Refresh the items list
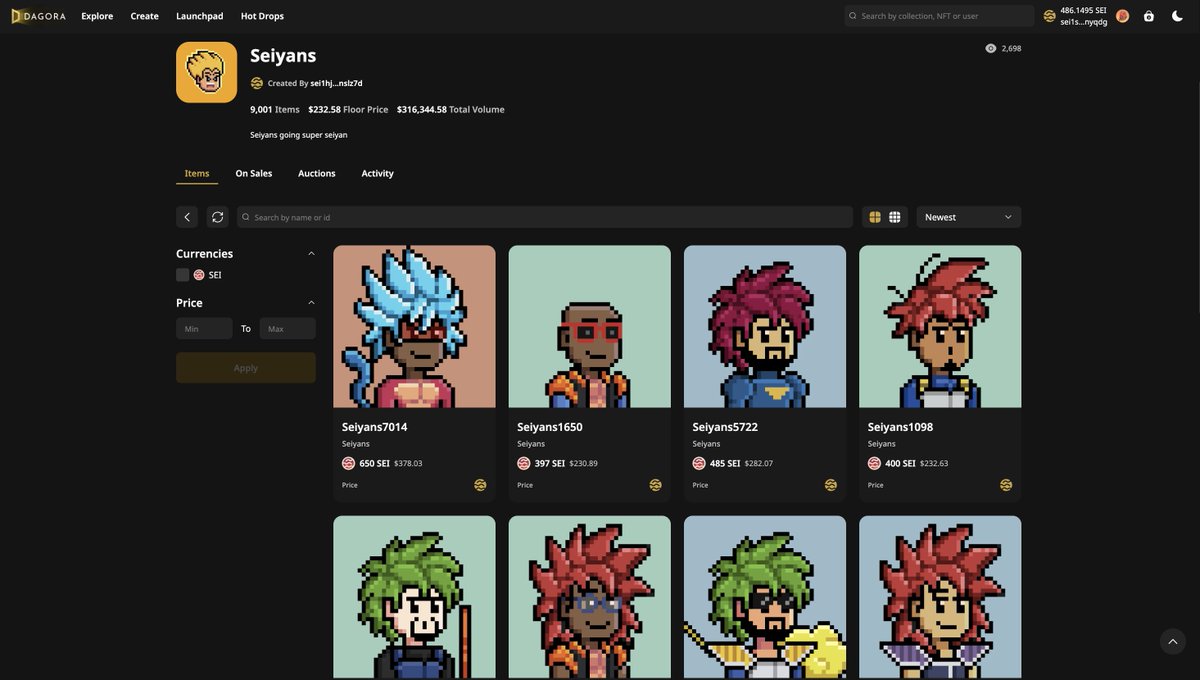The width and height of the screenshot is (1200, 680). click(x=218, y=217)
